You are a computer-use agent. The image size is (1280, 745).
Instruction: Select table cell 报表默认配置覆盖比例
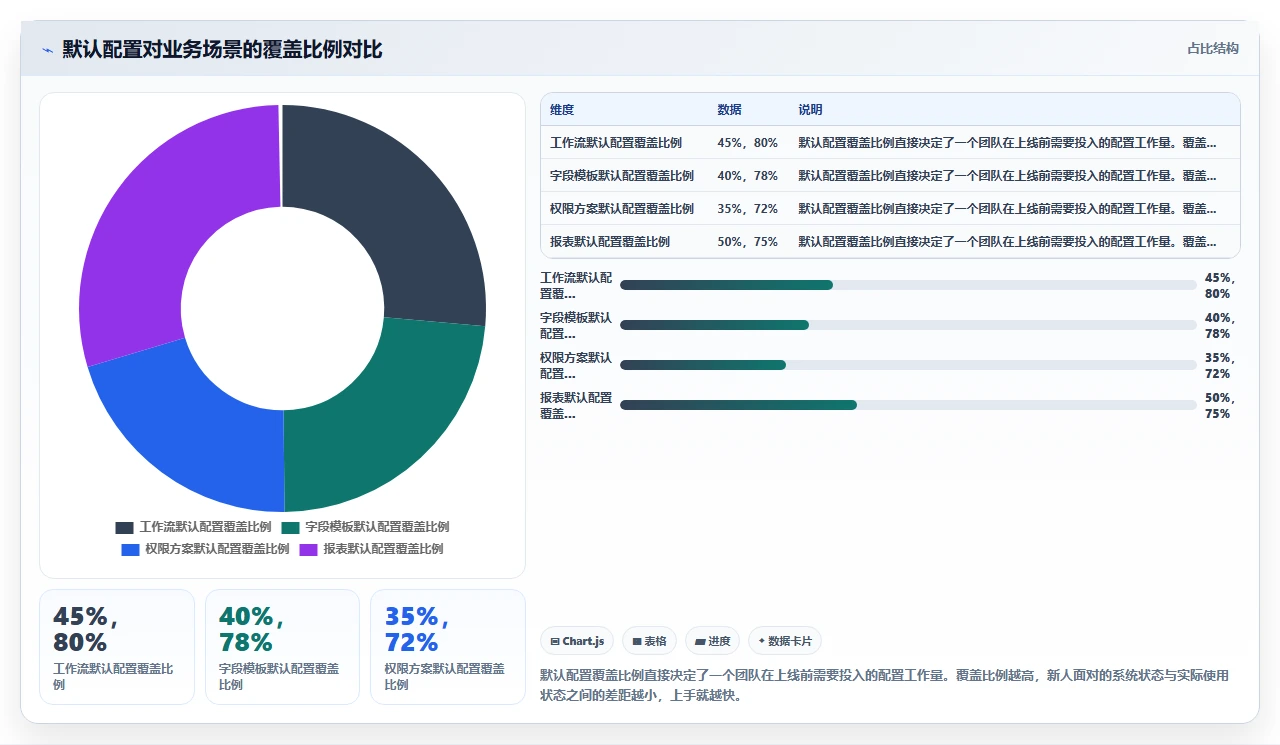click(x=610, y=242)
